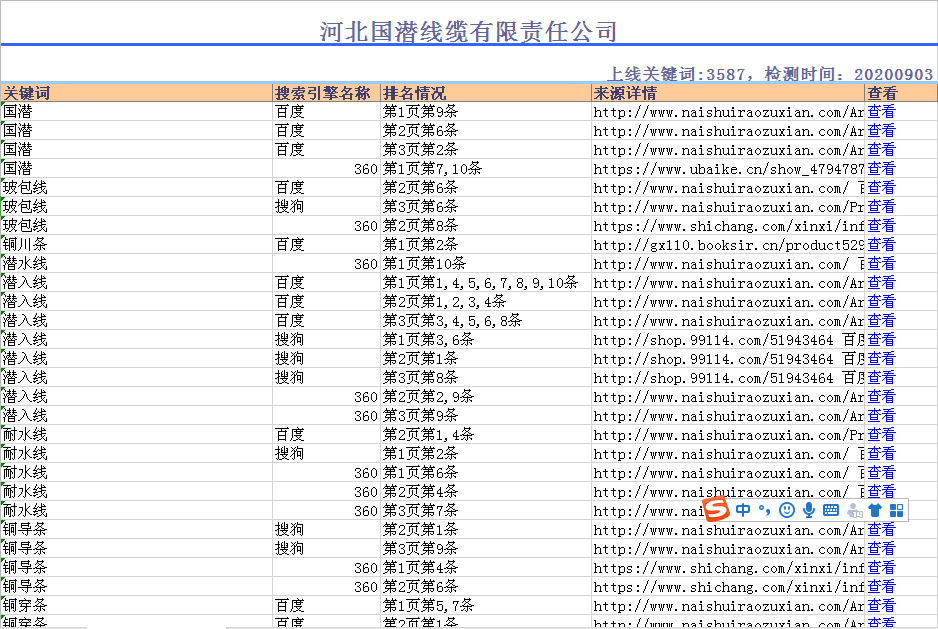Click 查看 link for 玻包线 搜狗 row
938x629 pixels.
click(x=881, y=207)
